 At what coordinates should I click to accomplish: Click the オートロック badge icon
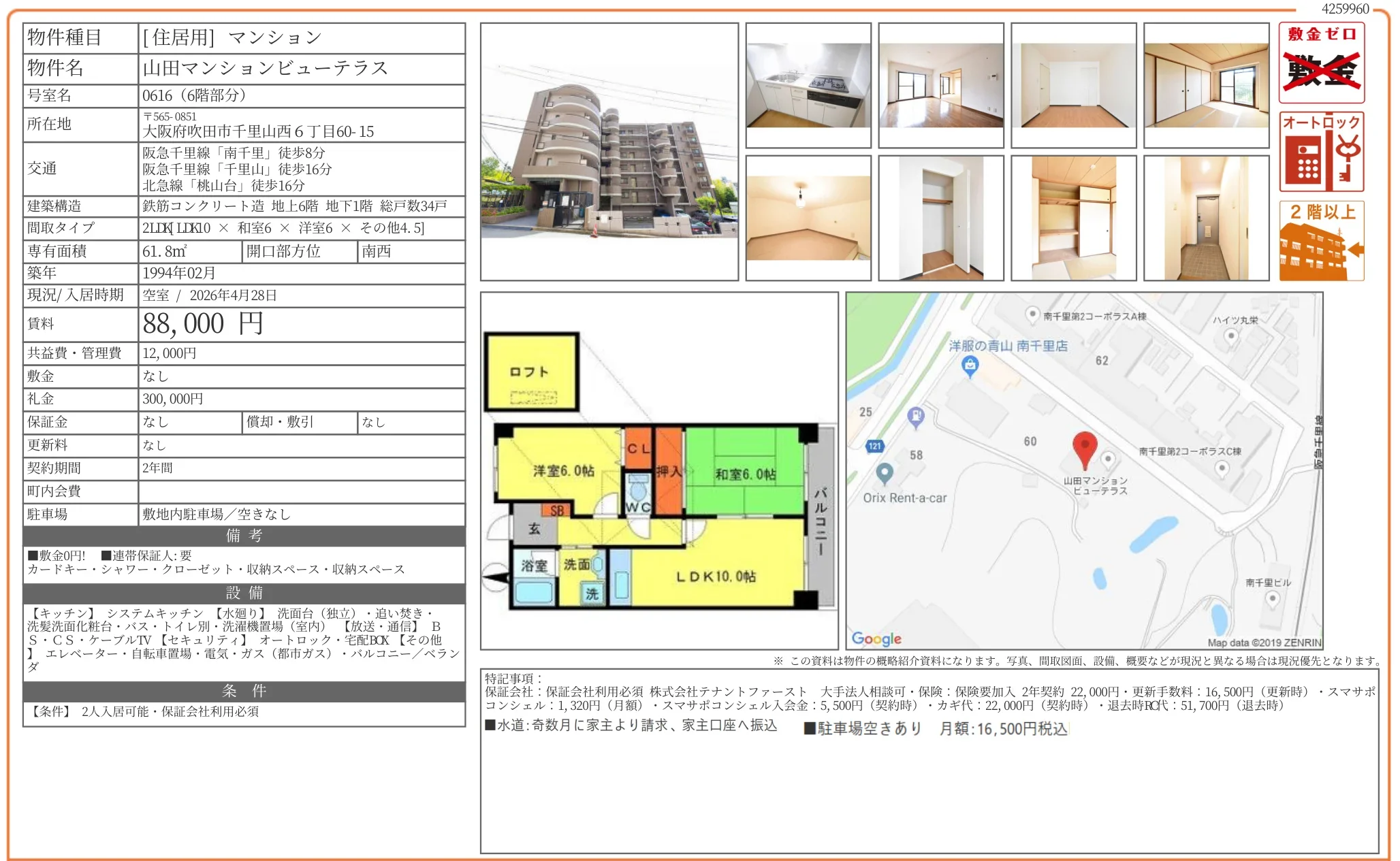click(1321, 152)
